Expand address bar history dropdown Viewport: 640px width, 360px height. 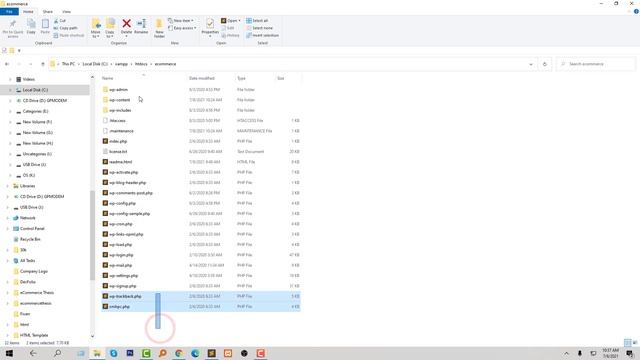point(531,64)
